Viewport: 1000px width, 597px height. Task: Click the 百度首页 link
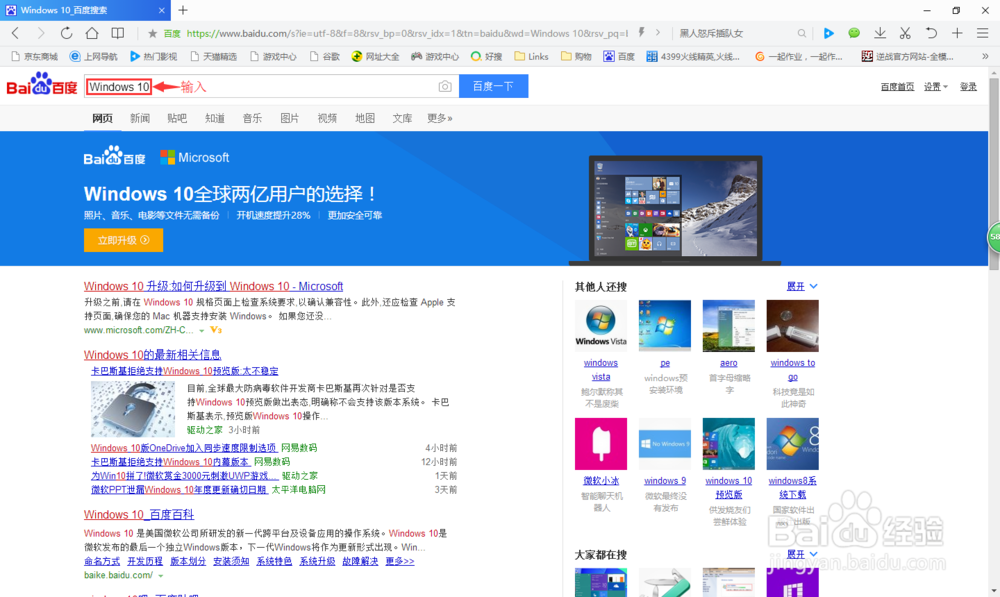pyautogui.click(x=897, y=87)
